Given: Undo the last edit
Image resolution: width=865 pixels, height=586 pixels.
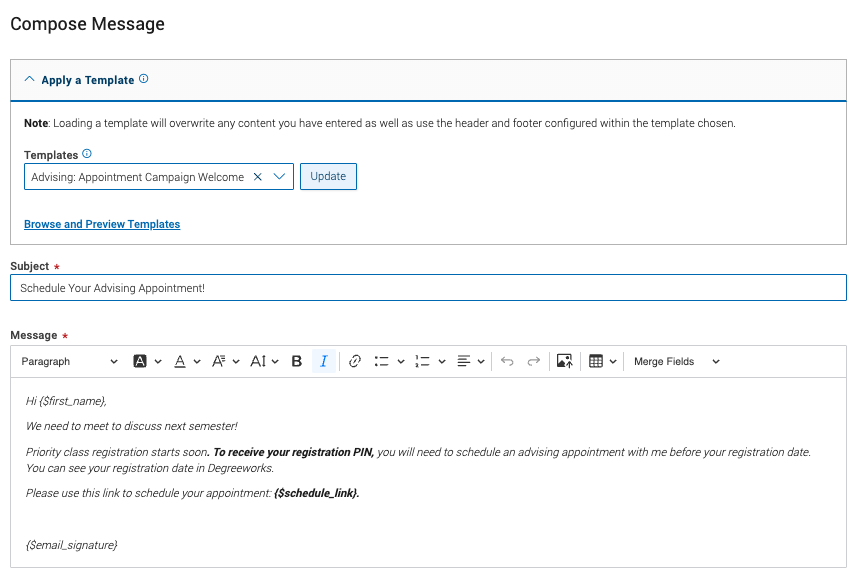Looking at the screenshot, I should click(x=507, y=361).
